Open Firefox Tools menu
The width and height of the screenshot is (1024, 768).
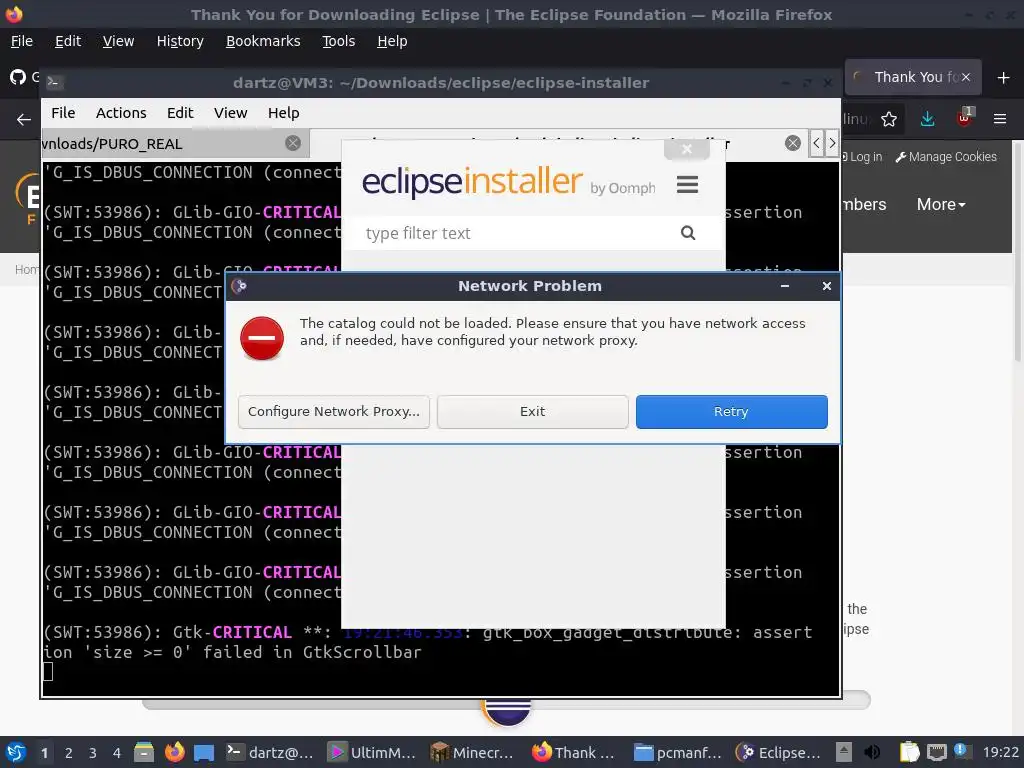tap(338, 41)
